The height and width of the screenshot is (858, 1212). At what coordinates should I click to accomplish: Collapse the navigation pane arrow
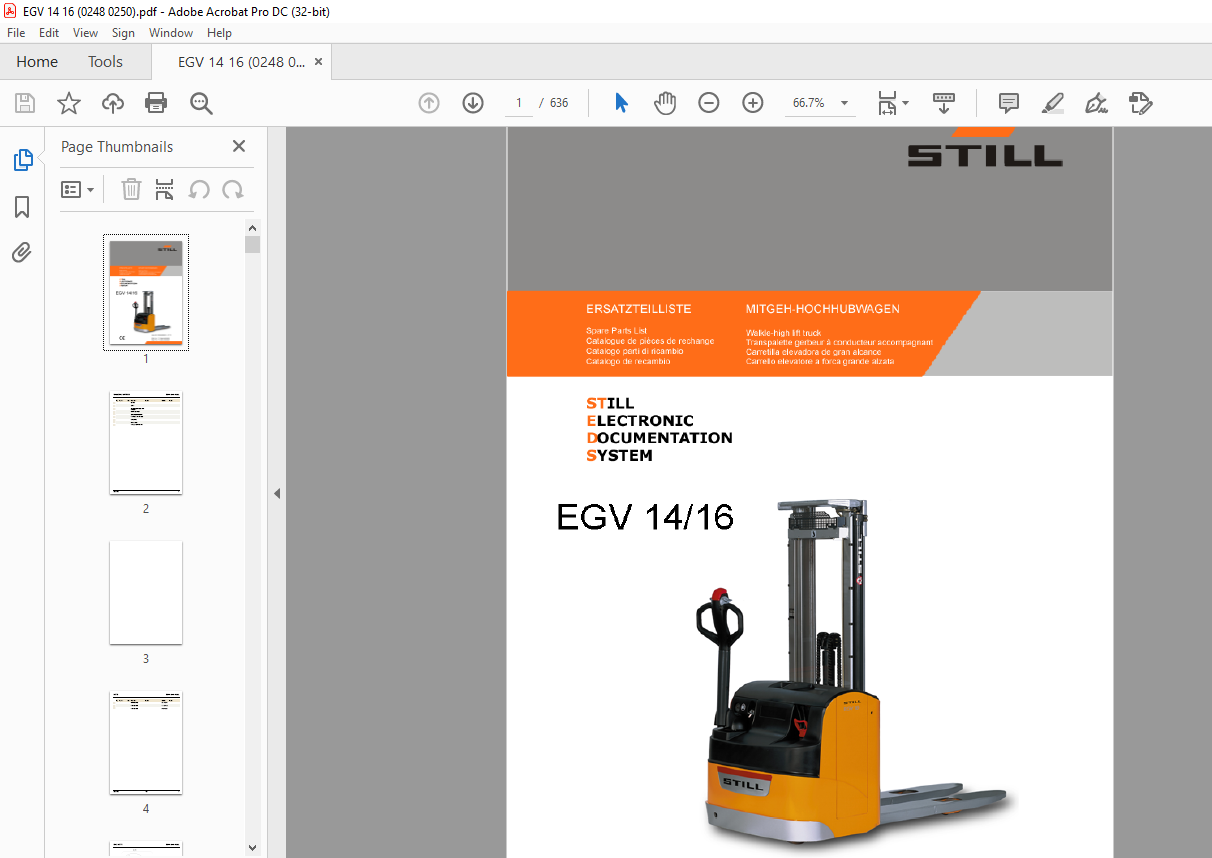277,493
